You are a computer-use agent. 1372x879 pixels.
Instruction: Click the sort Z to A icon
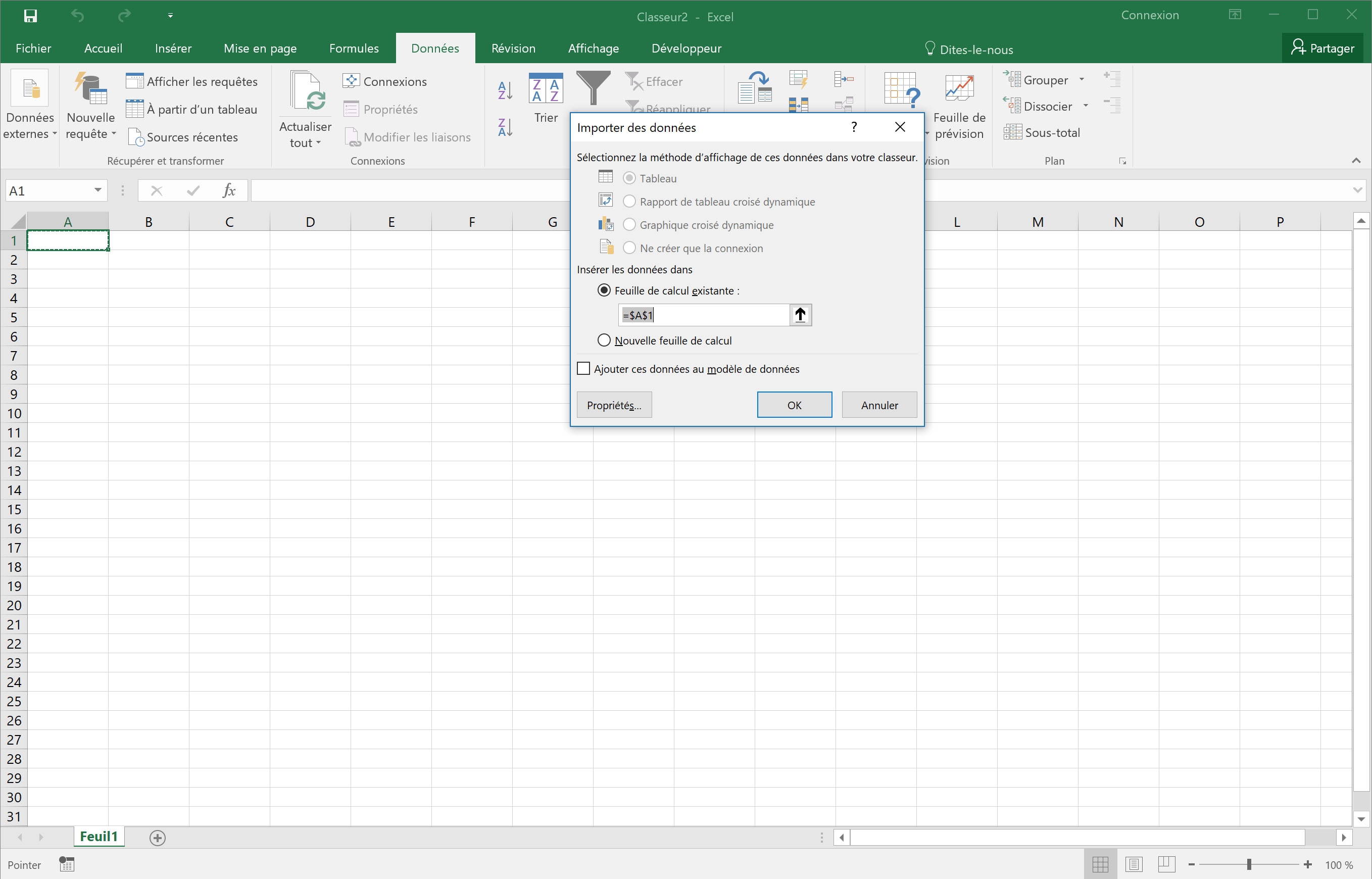pos(505,127)
